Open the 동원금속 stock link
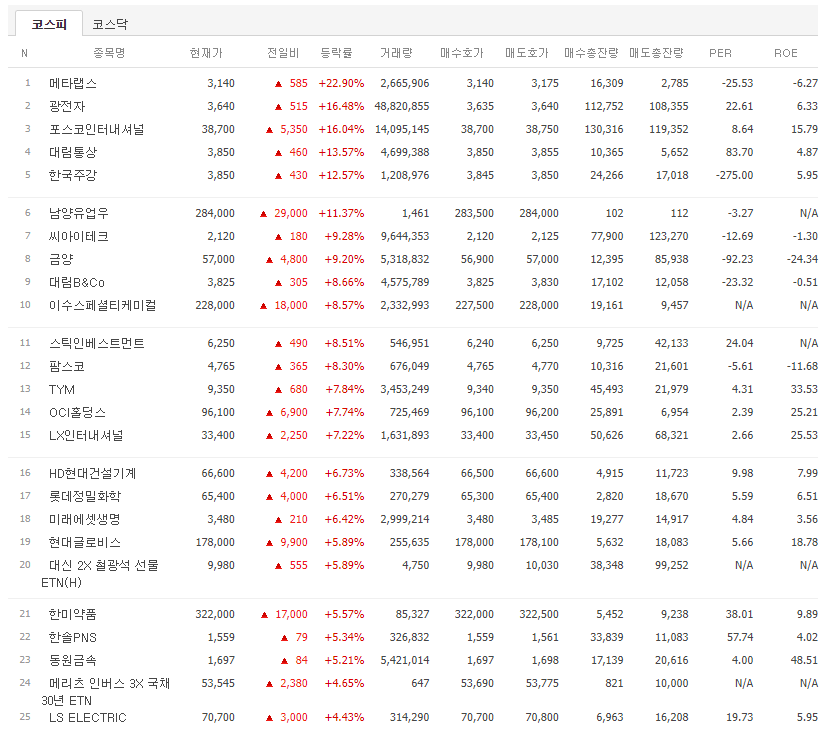833x733 pixels. click(x=73, y=660)
